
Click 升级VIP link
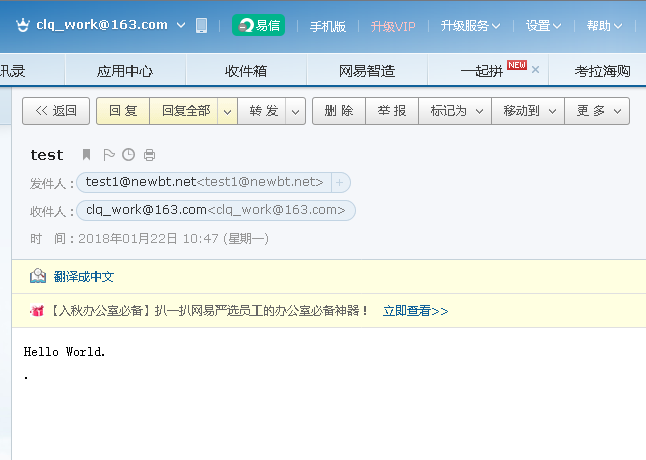393,26
